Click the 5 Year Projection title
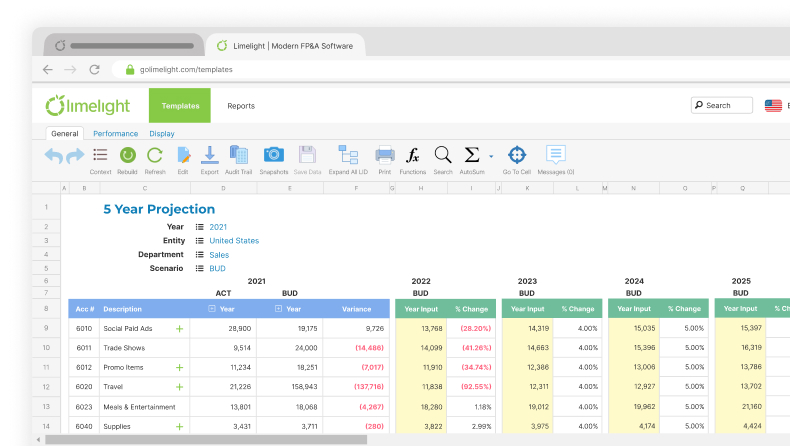The height and width of the screenshot is (446, 790). coord(159,209)
